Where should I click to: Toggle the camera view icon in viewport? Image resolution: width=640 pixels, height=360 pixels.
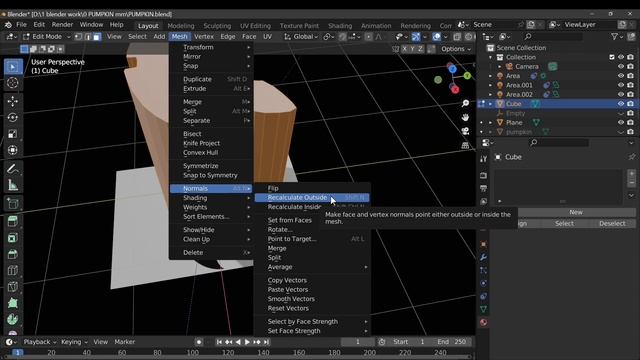(465, 131)
